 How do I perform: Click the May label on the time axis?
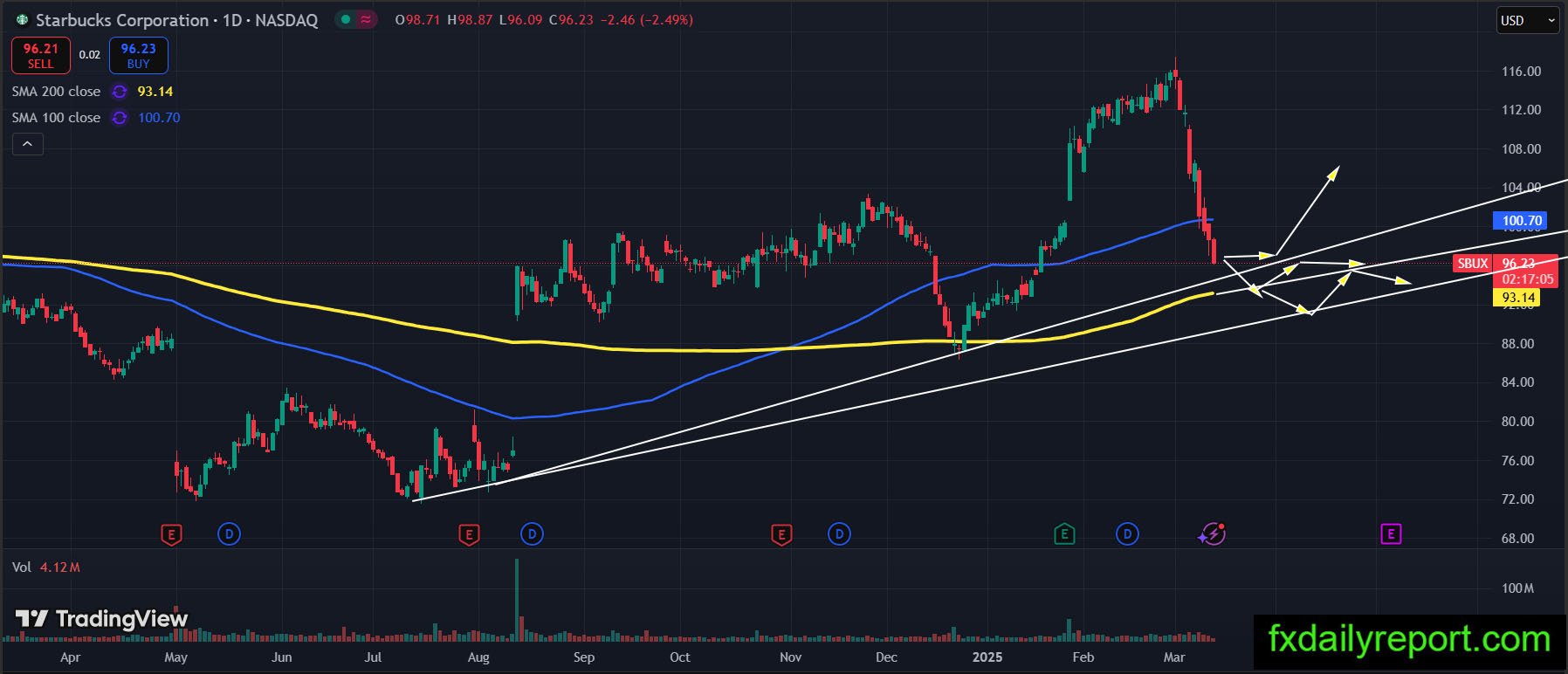[x=175, y=657]
